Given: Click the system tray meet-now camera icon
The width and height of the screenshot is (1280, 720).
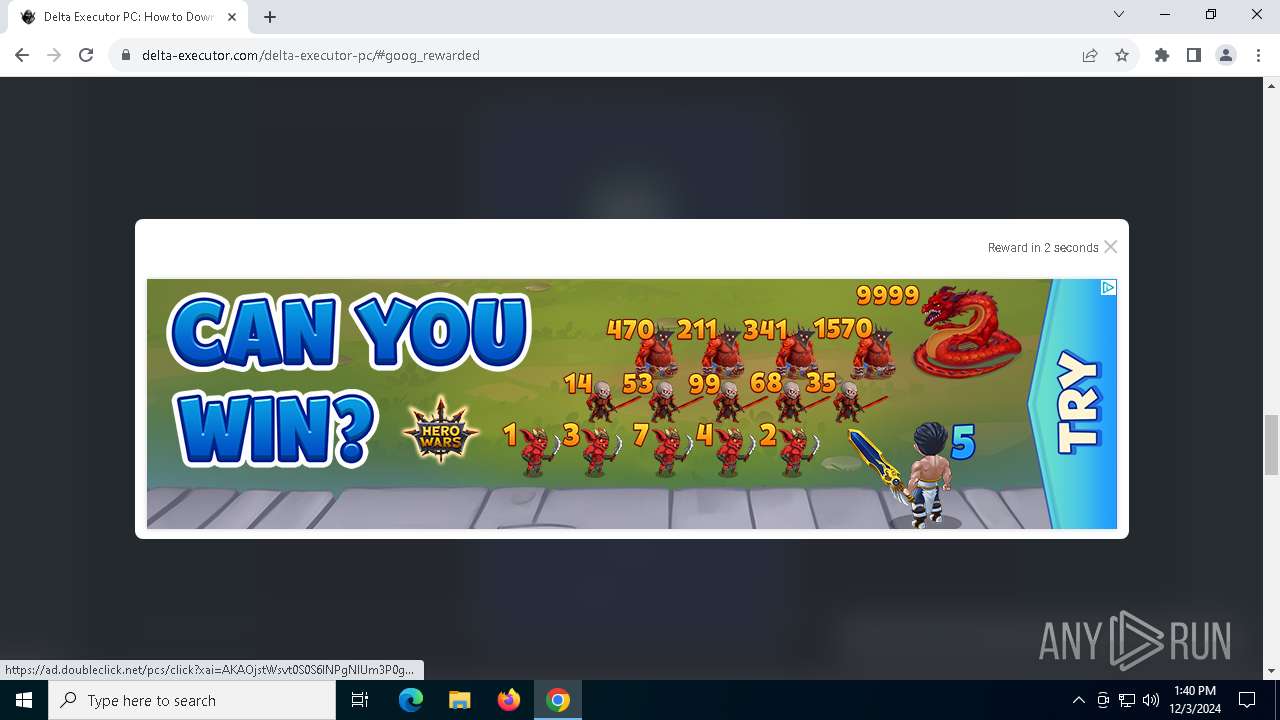Looking at the screenshot, I should 1103,700.
